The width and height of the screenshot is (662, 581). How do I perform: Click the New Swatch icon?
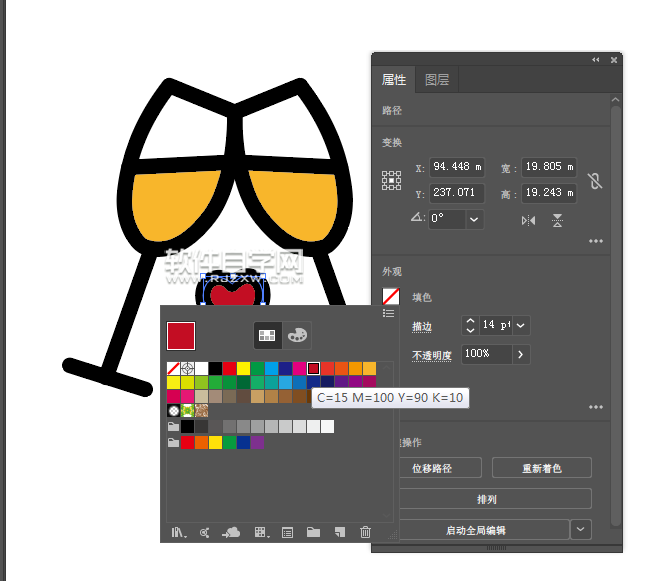pyautogui.click(x=339, y=532)
